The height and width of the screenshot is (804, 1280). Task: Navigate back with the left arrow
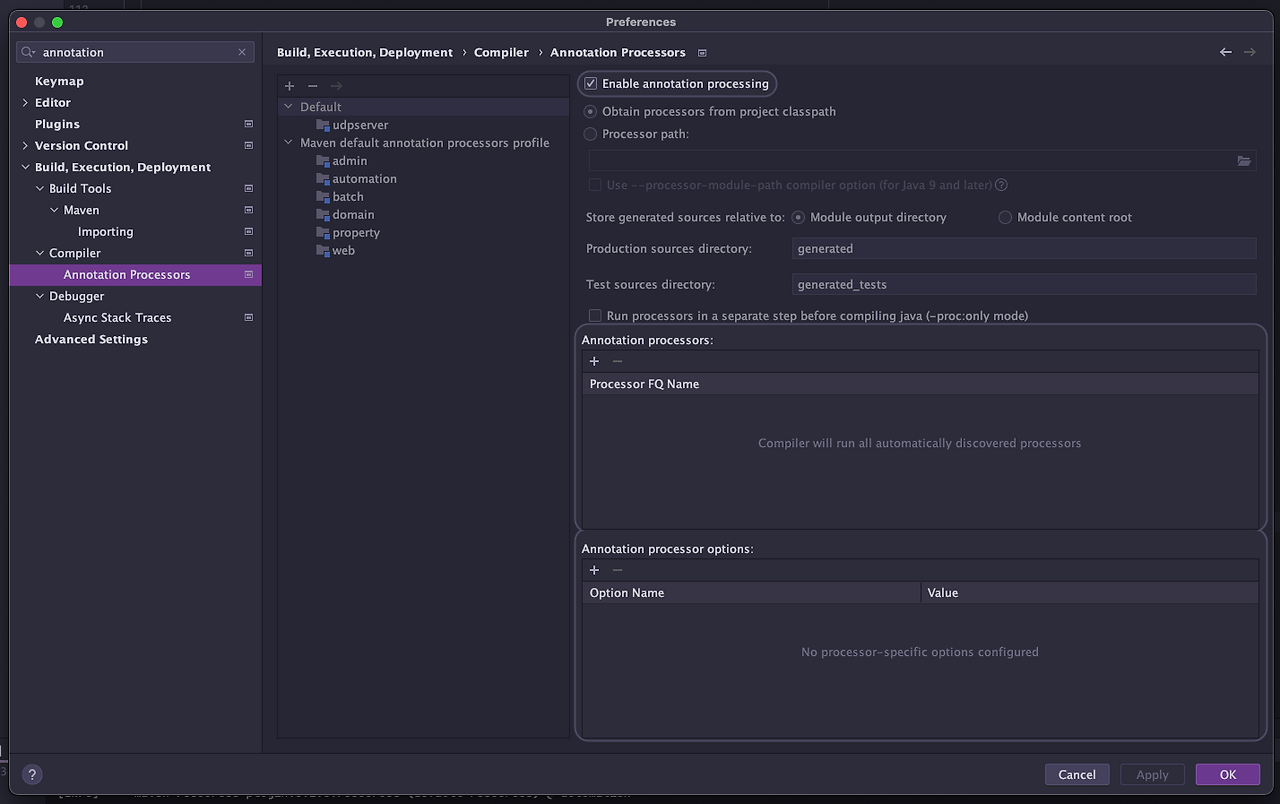[1225, 51]
